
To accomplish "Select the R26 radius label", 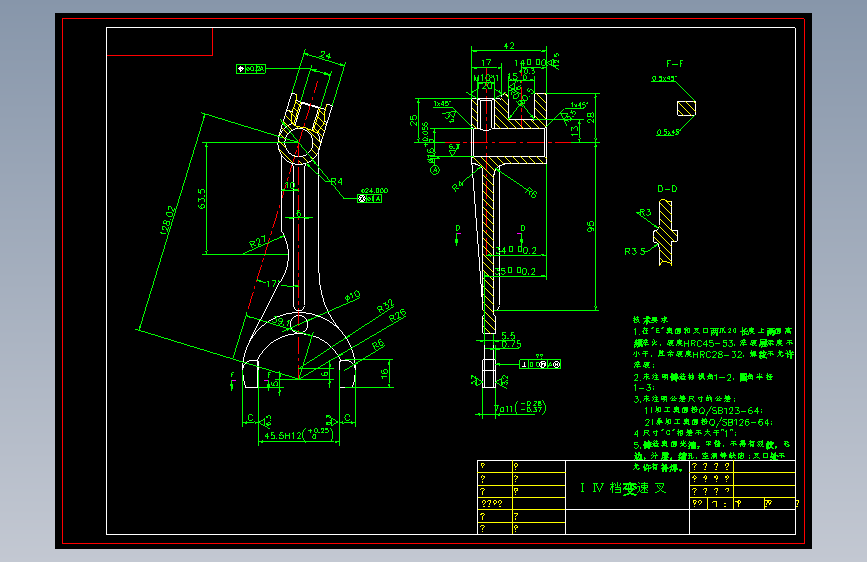I will click(x=397, y=315).
